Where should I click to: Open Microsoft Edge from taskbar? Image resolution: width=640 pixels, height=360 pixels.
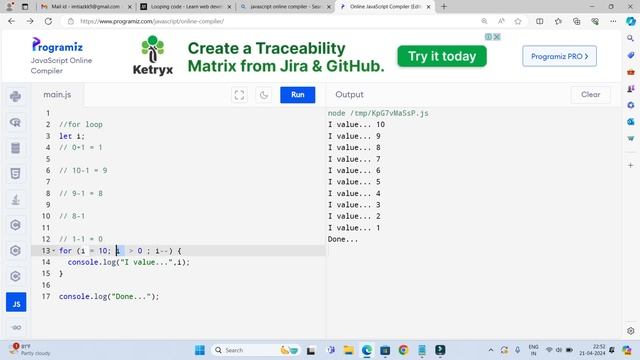(x=367, y=350)
